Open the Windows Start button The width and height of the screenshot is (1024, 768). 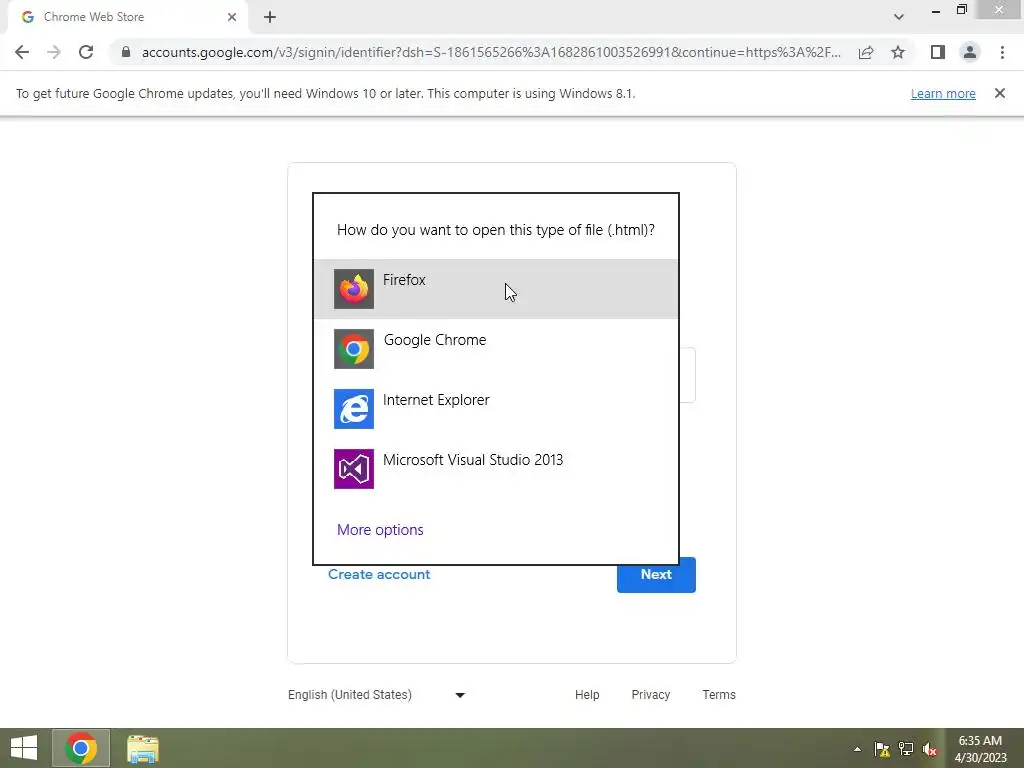(24, 748)
